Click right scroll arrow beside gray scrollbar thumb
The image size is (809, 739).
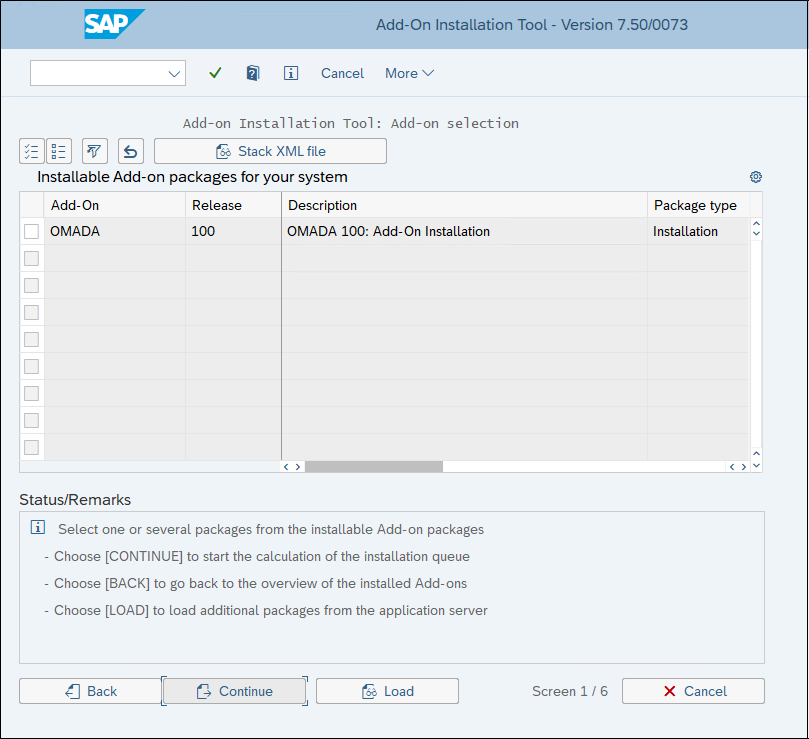point(298,467)
